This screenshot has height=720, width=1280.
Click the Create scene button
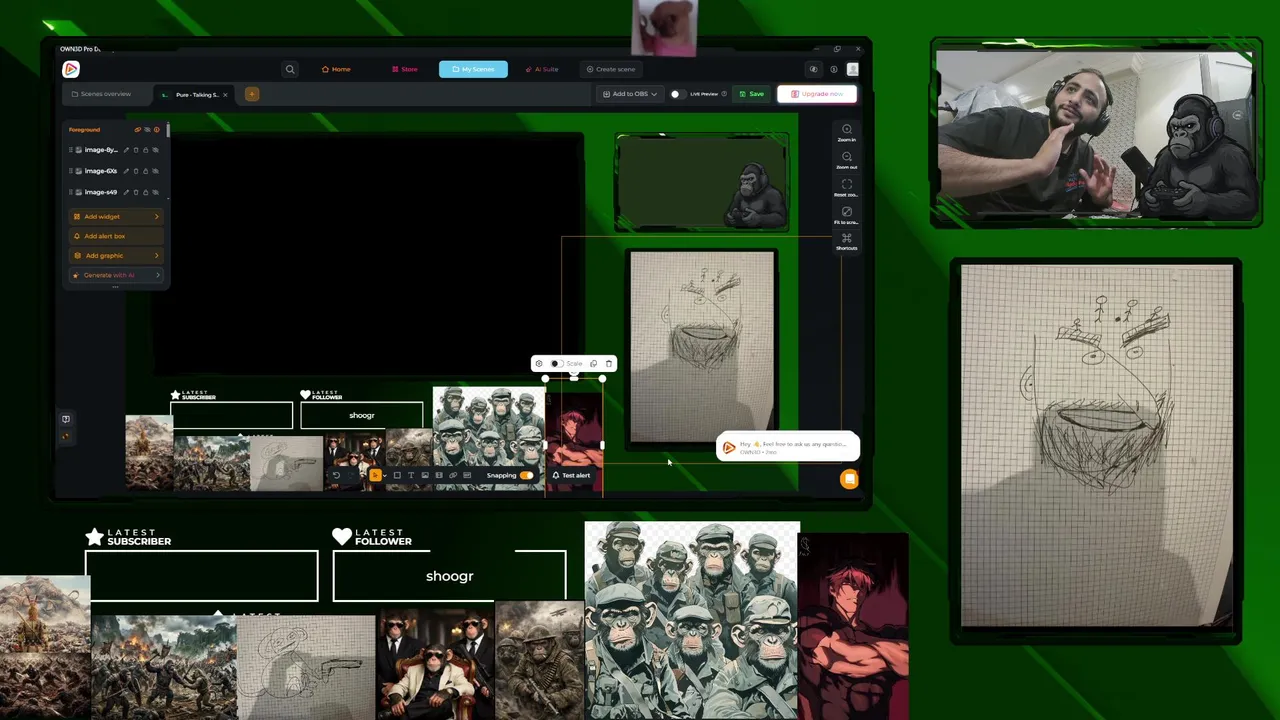click(x=610, y=69)
